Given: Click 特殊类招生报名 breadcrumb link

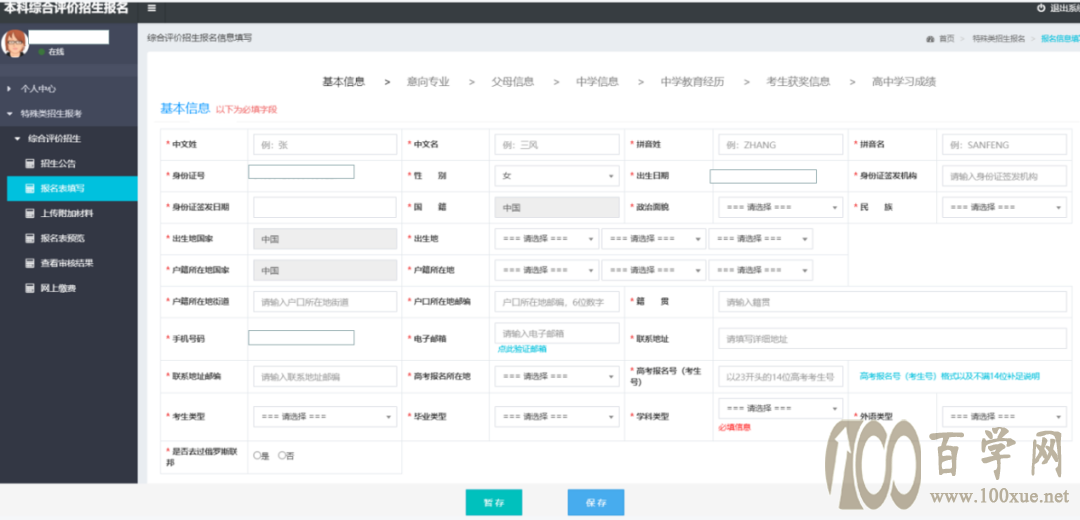Looking at the screenshot, I should pyautogui.click(x=999, y=39).
